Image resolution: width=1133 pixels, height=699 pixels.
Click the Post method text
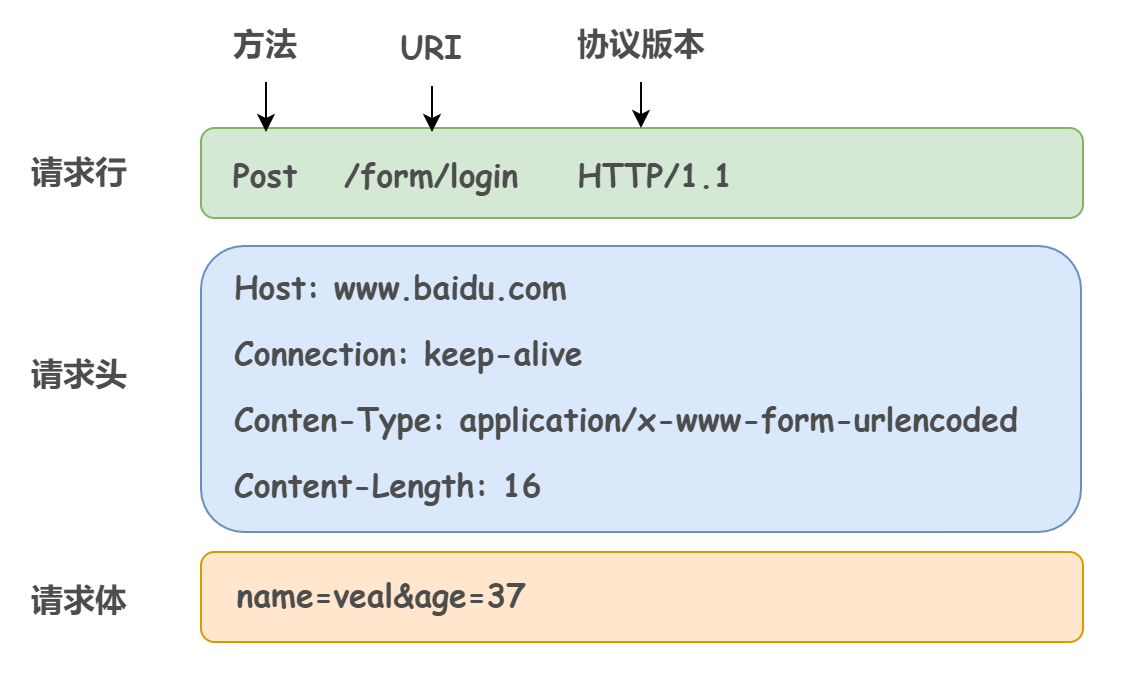tap(265, 177)
